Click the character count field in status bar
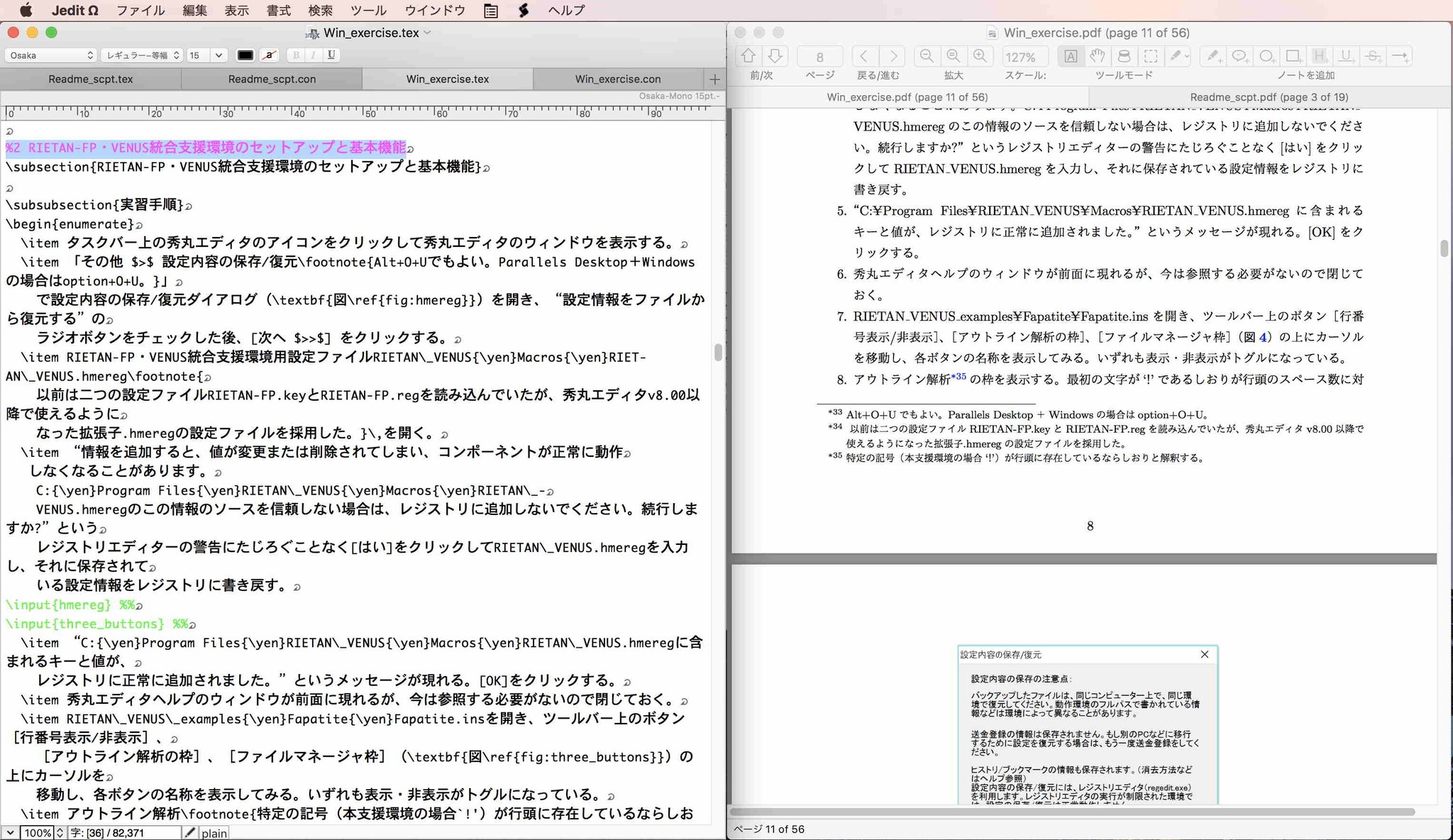This screenshot has width=1453, height=840. (x=124, y=833)
